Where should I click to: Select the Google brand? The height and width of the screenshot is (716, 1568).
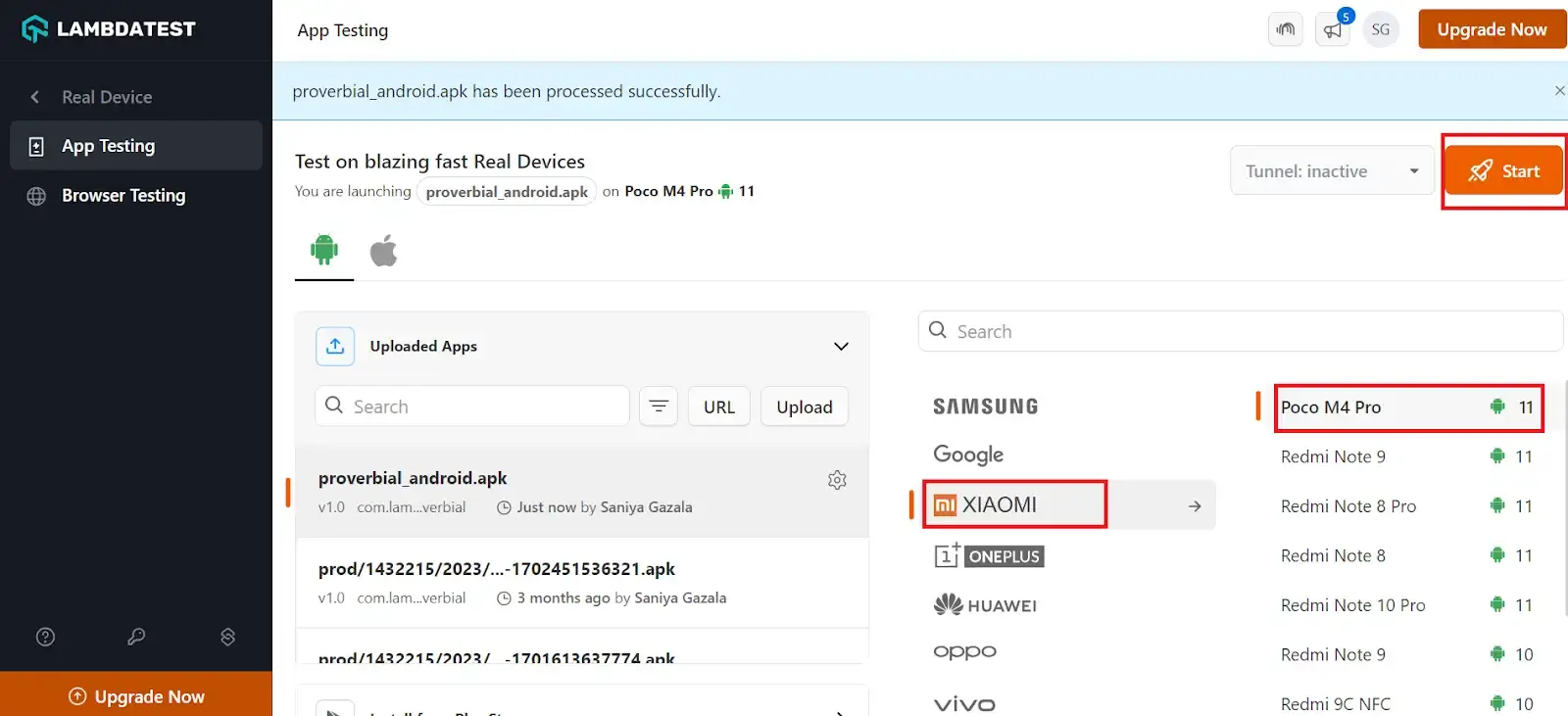click(968, 454)
